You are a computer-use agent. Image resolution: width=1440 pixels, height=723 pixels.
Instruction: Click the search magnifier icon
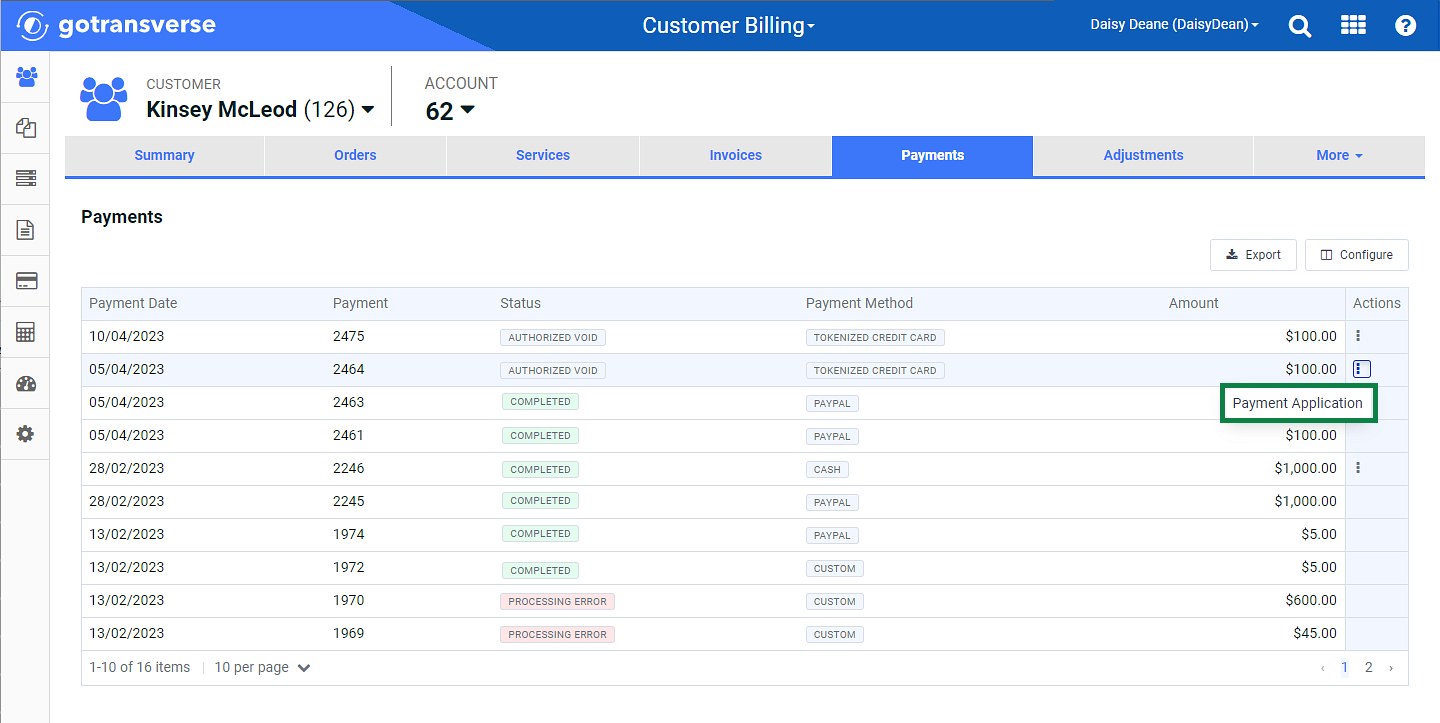tap(1300, 26)
